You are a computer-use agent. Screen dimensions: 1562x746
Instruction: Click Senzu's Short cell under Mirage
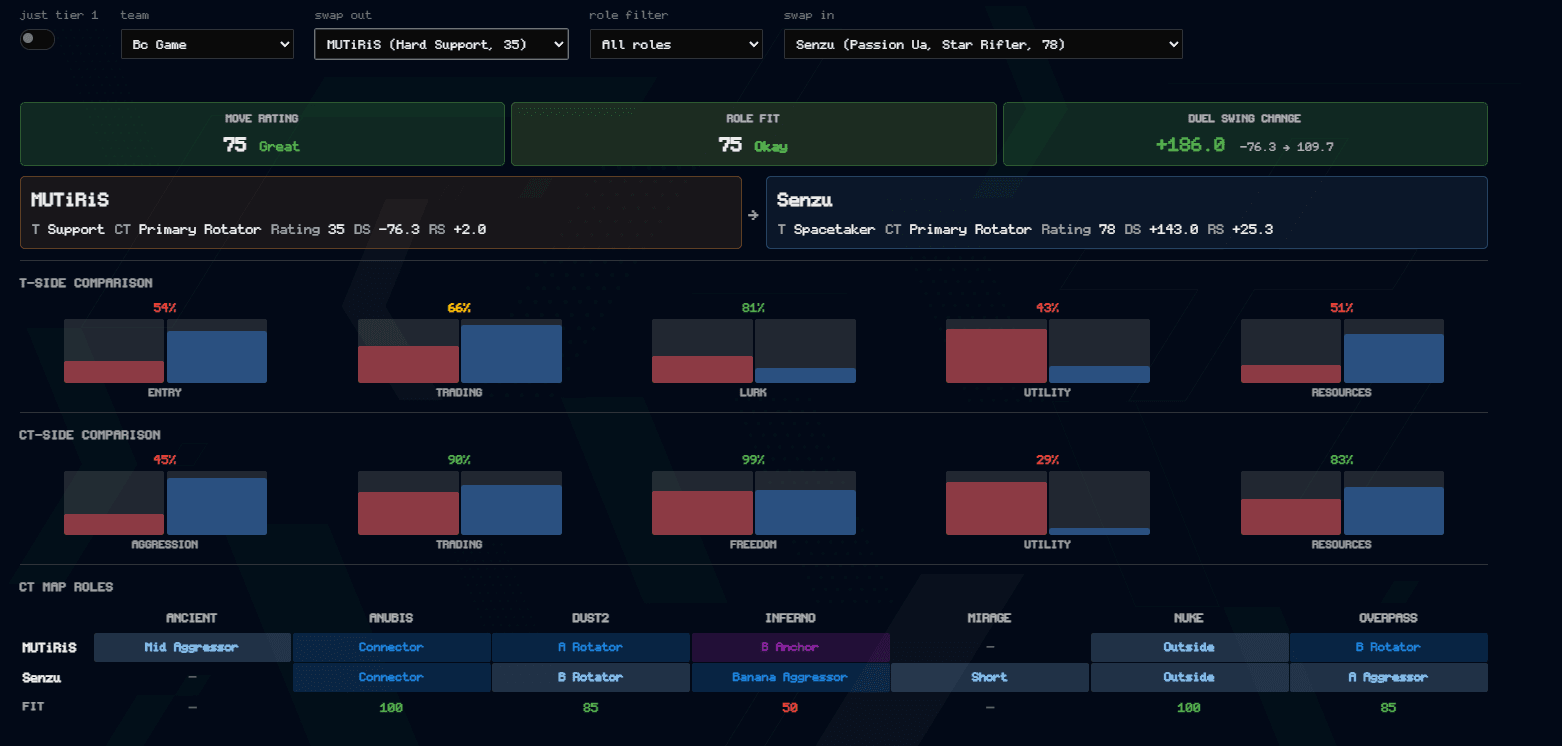pos(989,677)
